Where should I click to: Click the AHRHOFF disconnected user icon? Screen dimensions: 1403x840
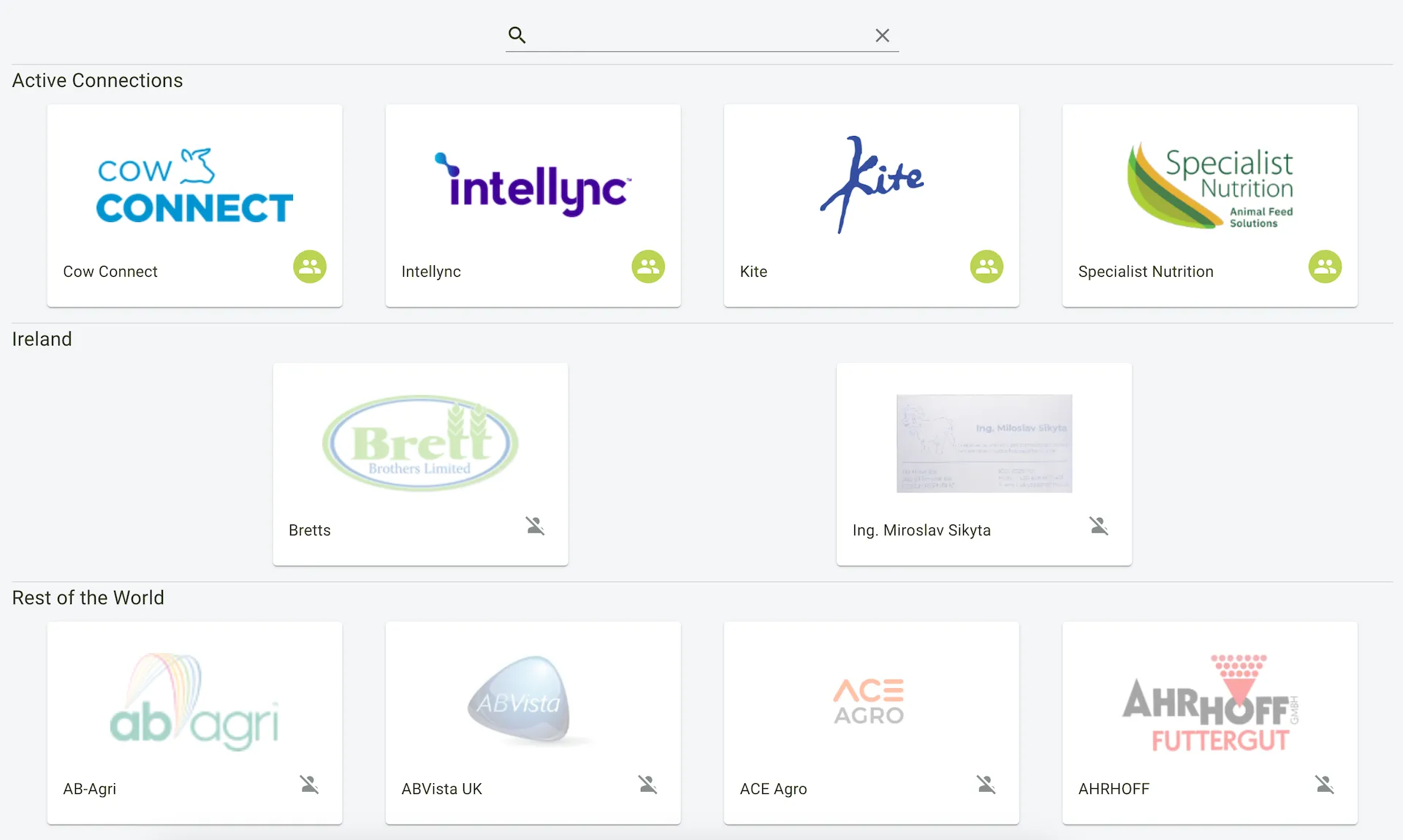point(1324,784)
